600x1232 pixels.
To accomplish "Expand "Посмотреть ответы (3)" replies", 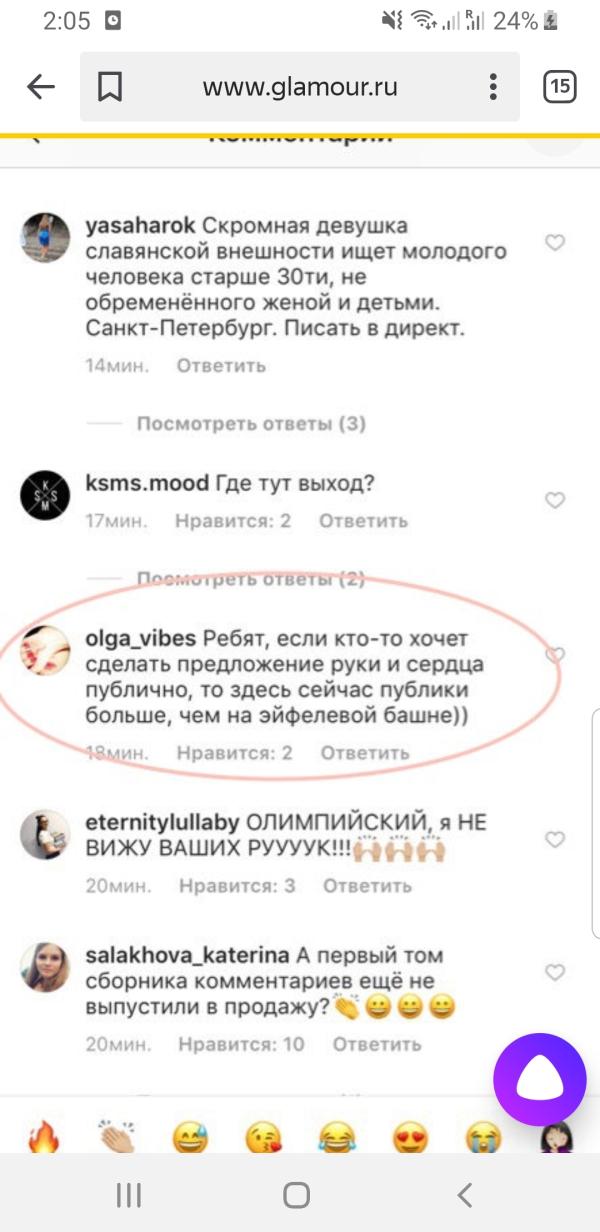I will tap(251, 424).
